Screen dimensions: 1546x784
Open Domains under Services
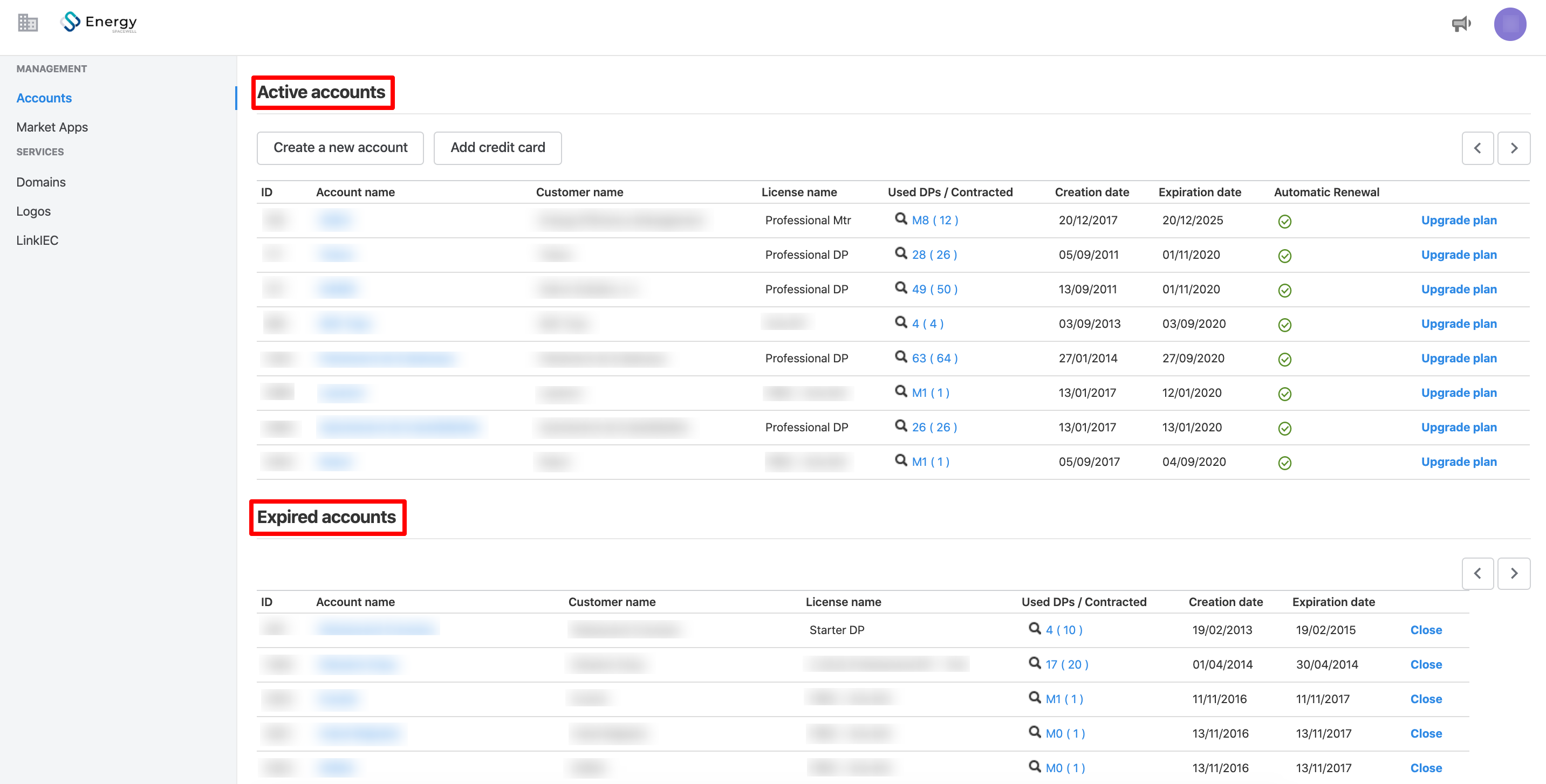(x=41, y=182)
